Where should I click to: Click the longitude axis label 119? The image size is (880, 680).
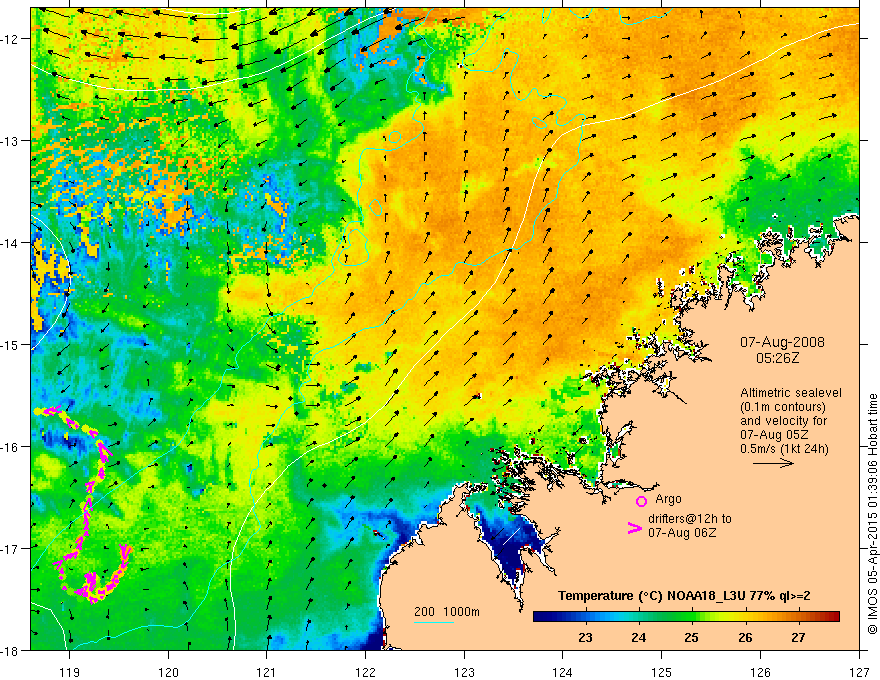coord(70,672)
